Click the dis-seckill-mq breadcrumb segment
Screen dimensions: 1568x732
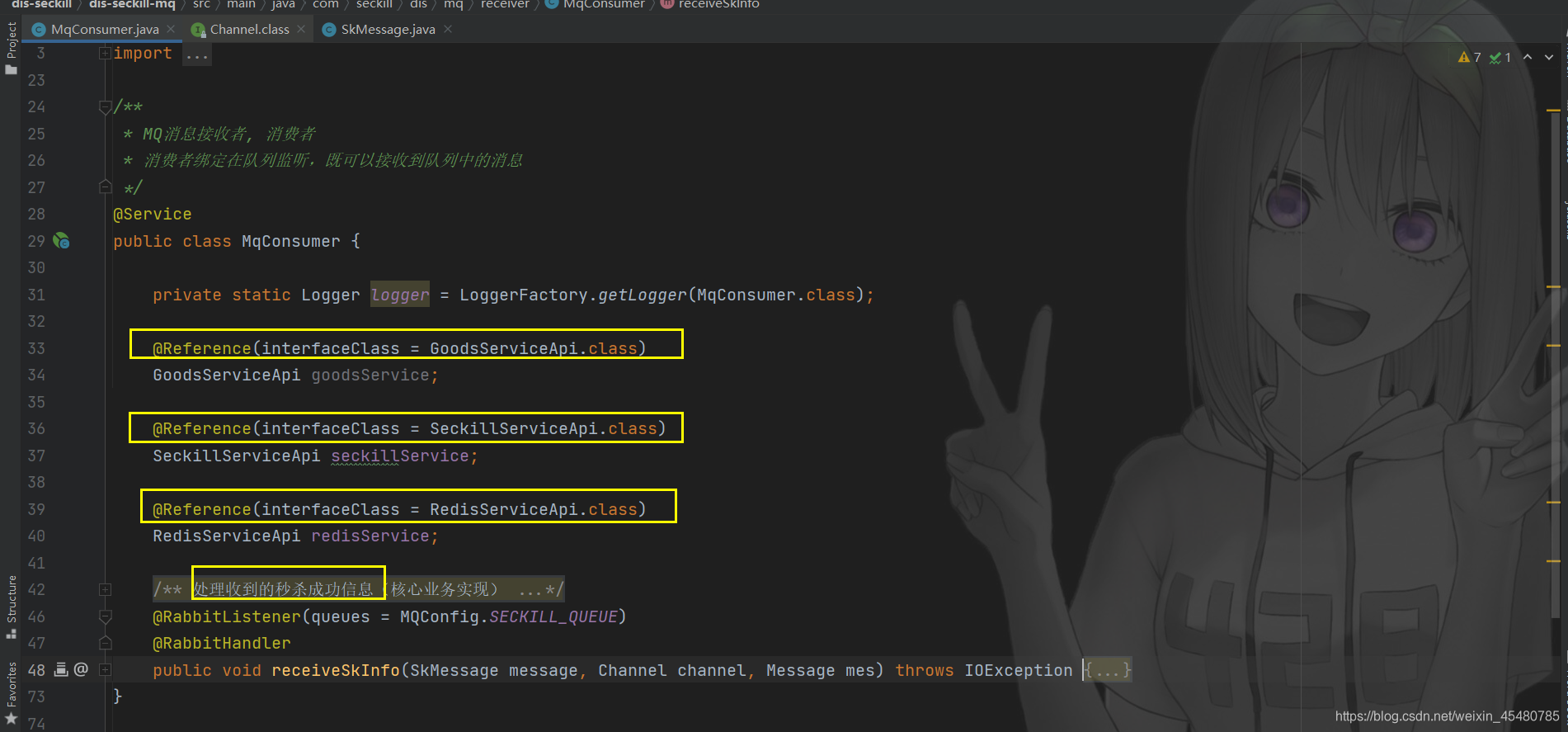click(132, 5)
